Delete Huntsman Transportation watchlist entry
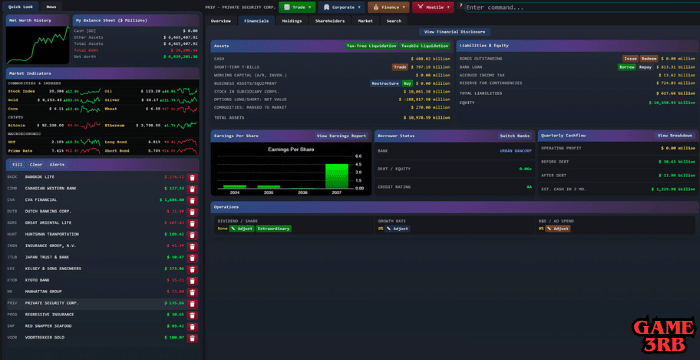The width and height of the screenshot is (700, 360). pos(192,235)
